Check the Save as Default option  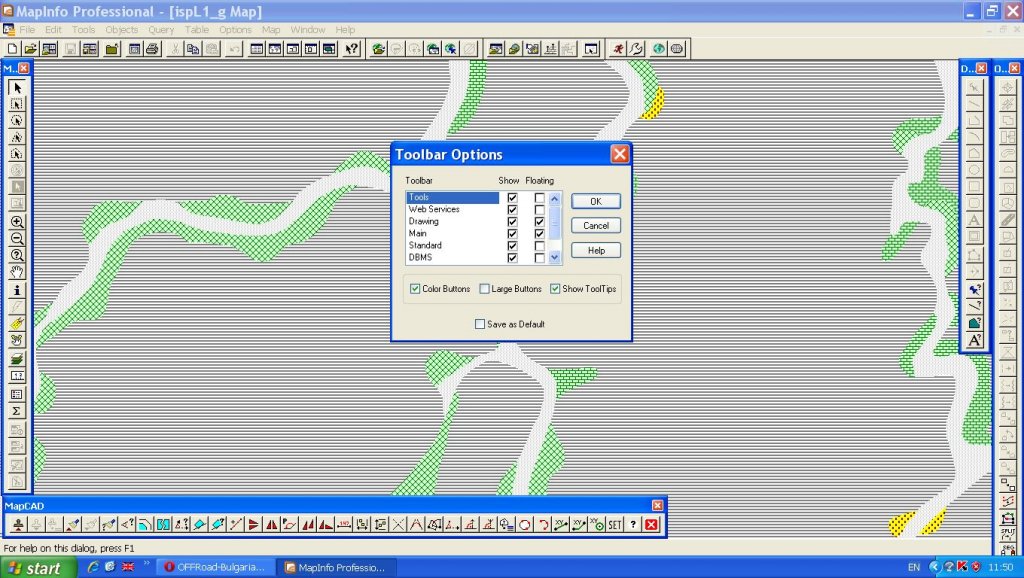tap(480, 324)
